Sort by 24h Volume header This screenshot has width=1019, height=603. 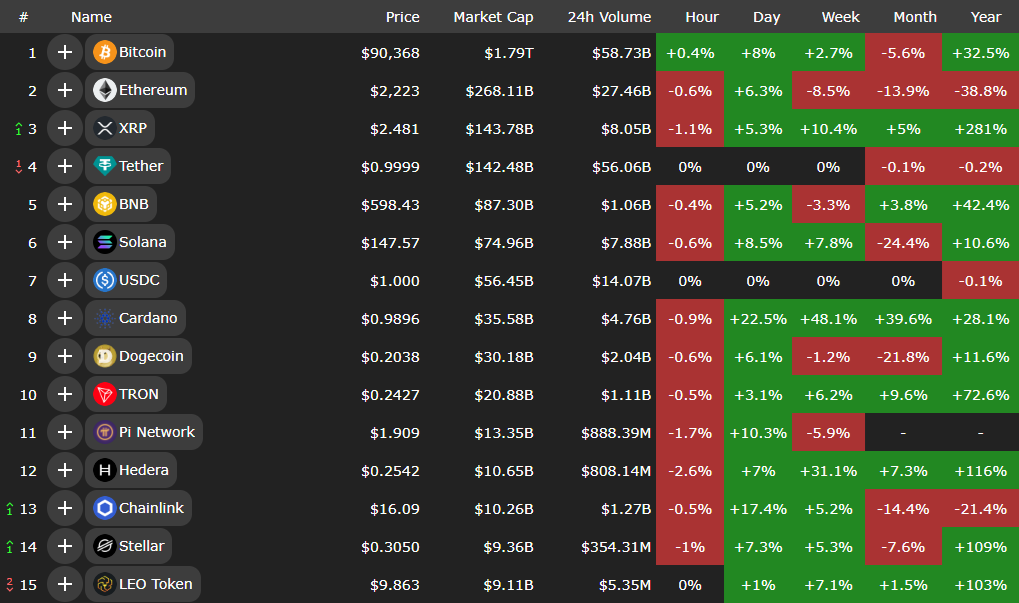click(608, 17)
